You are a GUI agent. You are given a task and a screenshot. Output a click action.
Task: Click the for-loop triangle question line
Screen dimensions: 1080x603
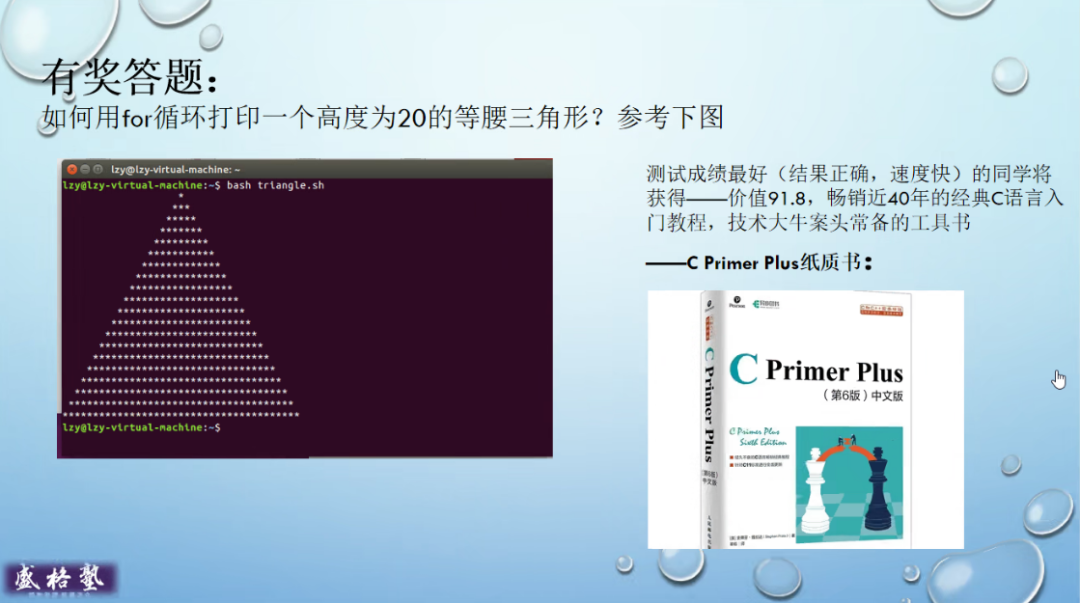(382, 117)
